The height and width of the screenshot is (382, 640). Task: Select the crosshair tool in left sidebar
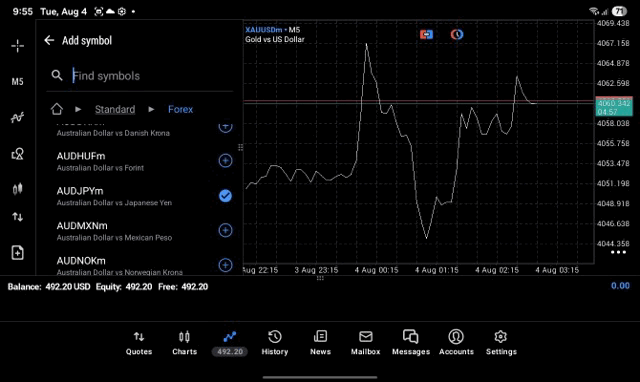coord(18,46)
